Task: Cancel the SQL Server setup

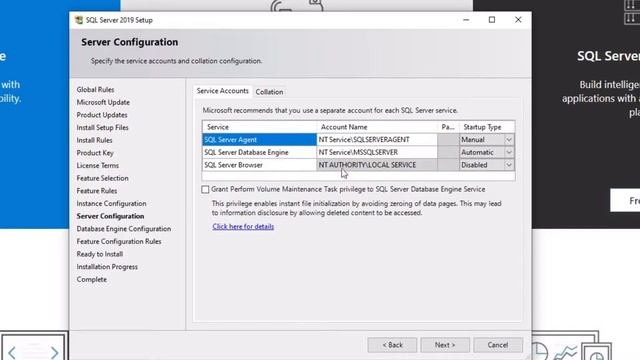Action: pos(498,345)
